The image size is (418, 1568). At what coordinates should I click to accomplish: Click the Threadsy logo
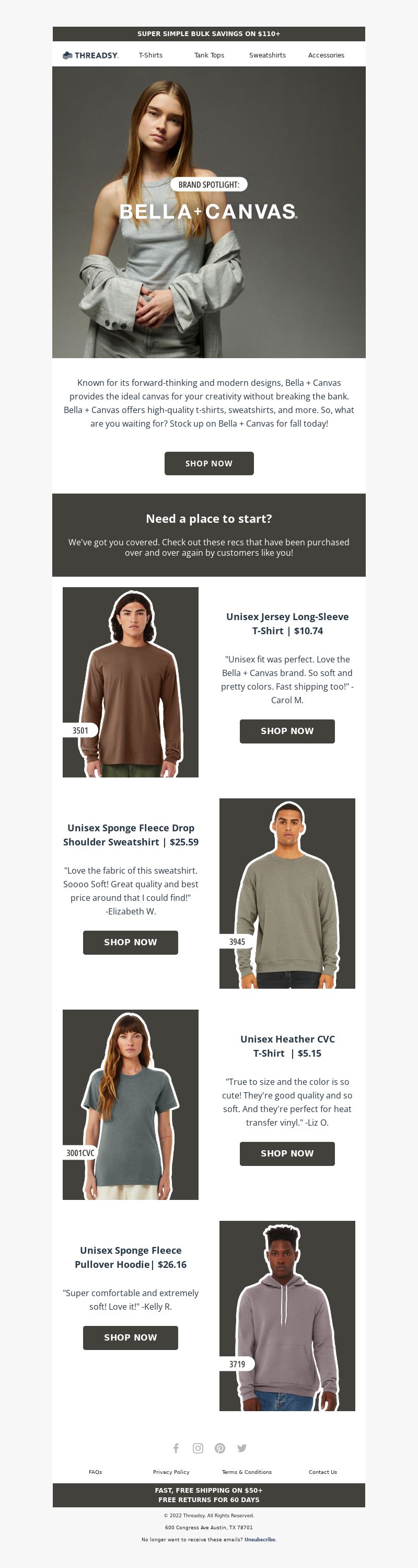pos(90,55)
